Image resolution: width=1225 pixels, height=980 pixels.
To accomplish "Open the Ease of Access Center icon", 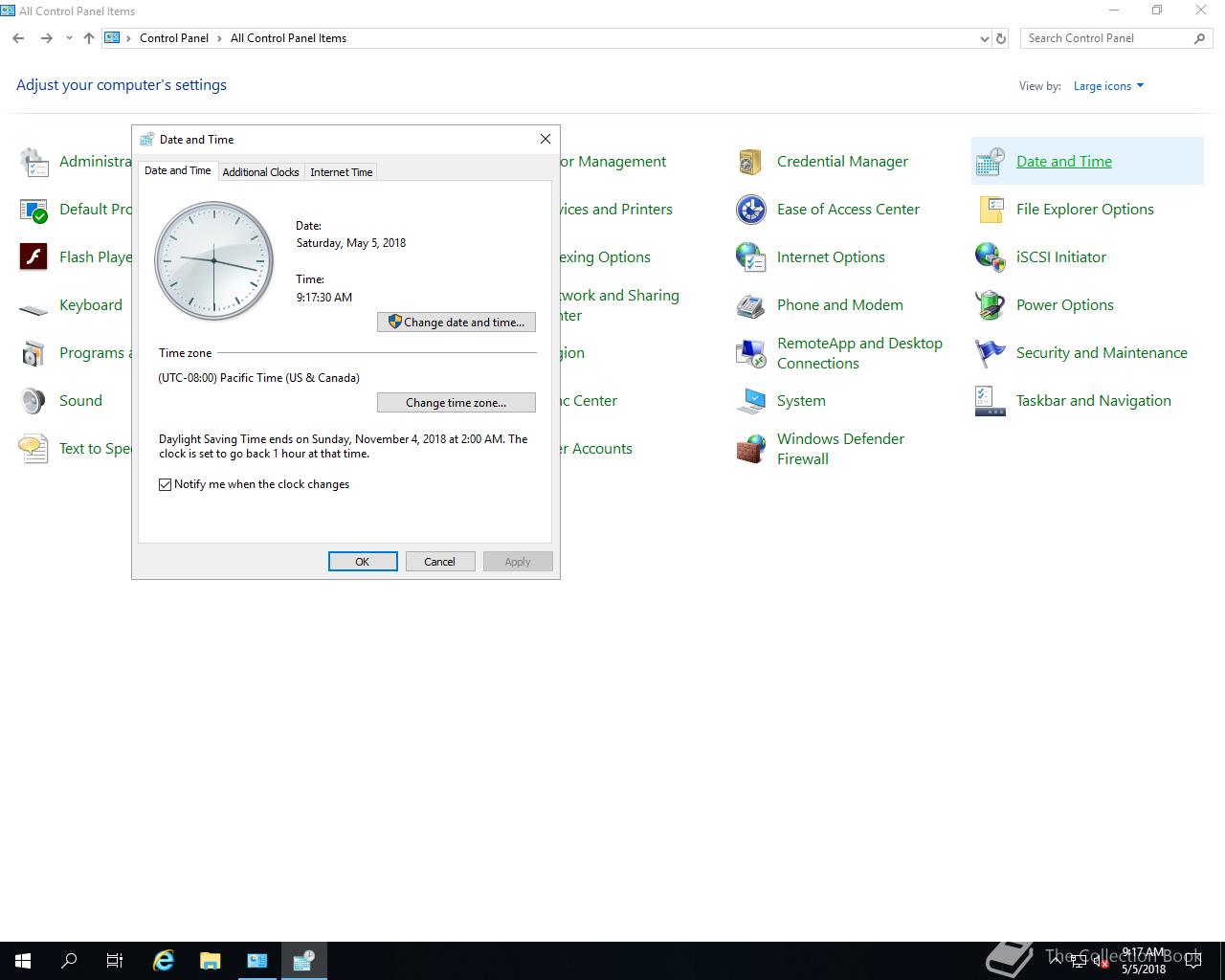I will tap(750, 210).
